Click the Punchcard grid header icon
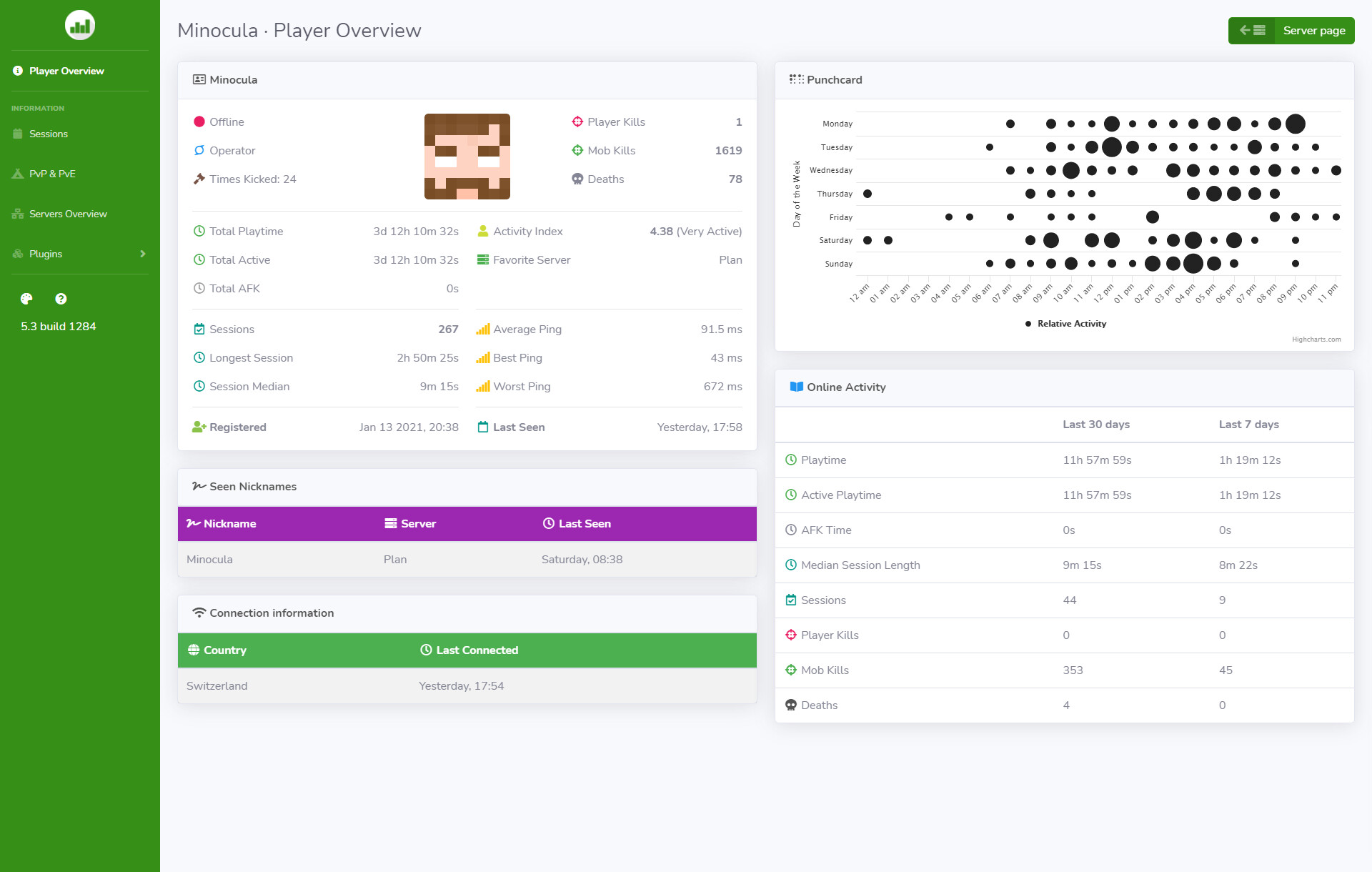Screen dimensions: 1372x872 point(796,79)
